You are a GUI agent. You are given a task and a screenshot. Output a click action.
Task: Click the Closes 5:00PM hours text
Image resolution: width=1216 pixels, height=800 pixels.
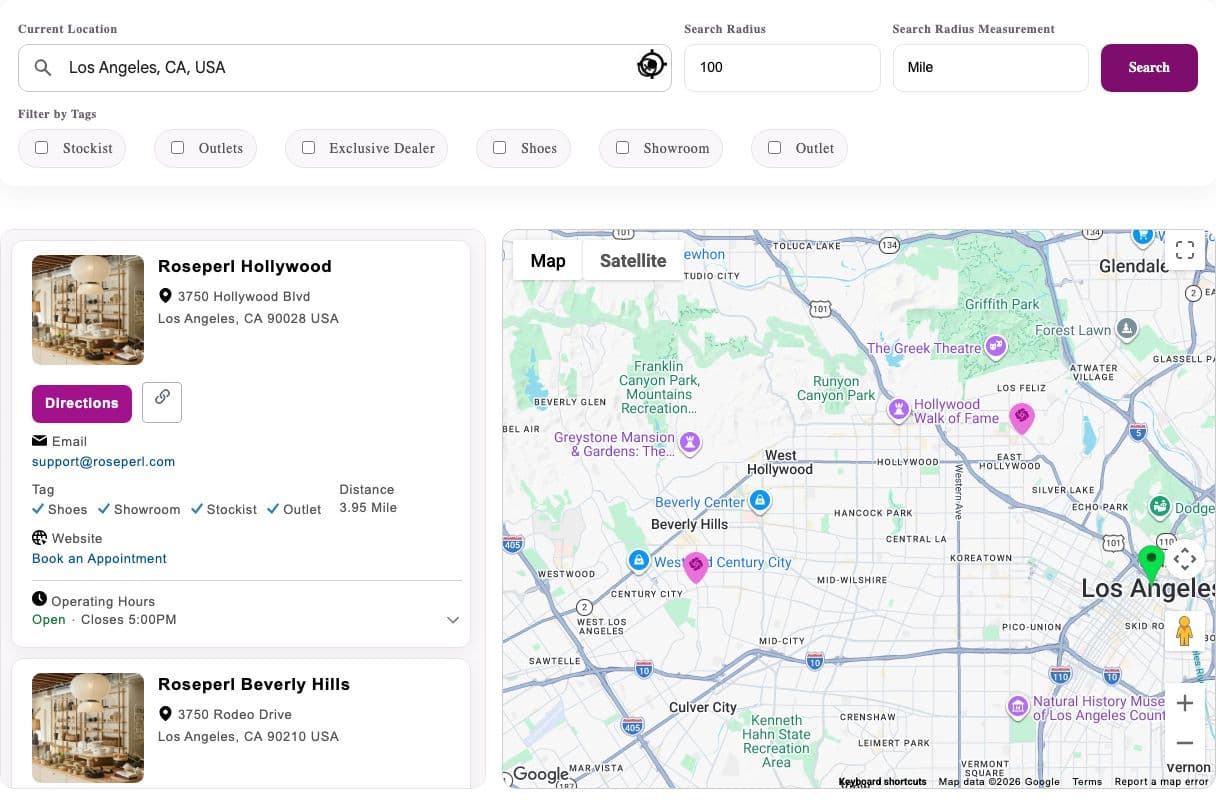pyautogui.click(x=129, y=620)
